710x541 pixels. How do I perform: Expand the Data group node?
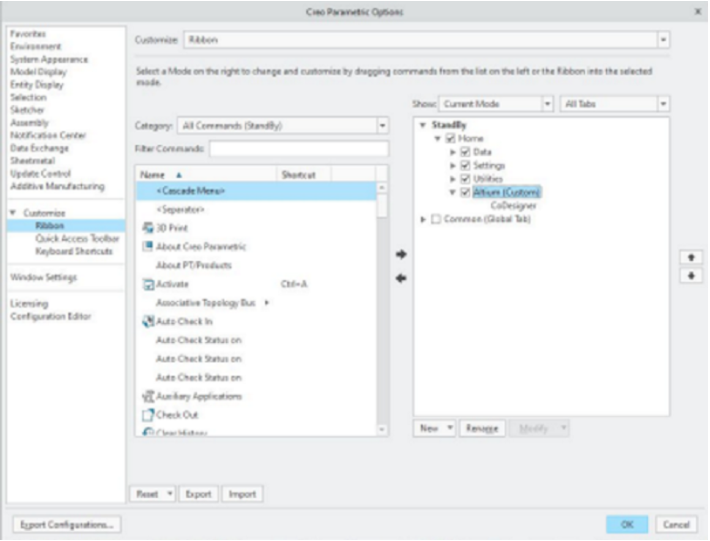point(452,152)
